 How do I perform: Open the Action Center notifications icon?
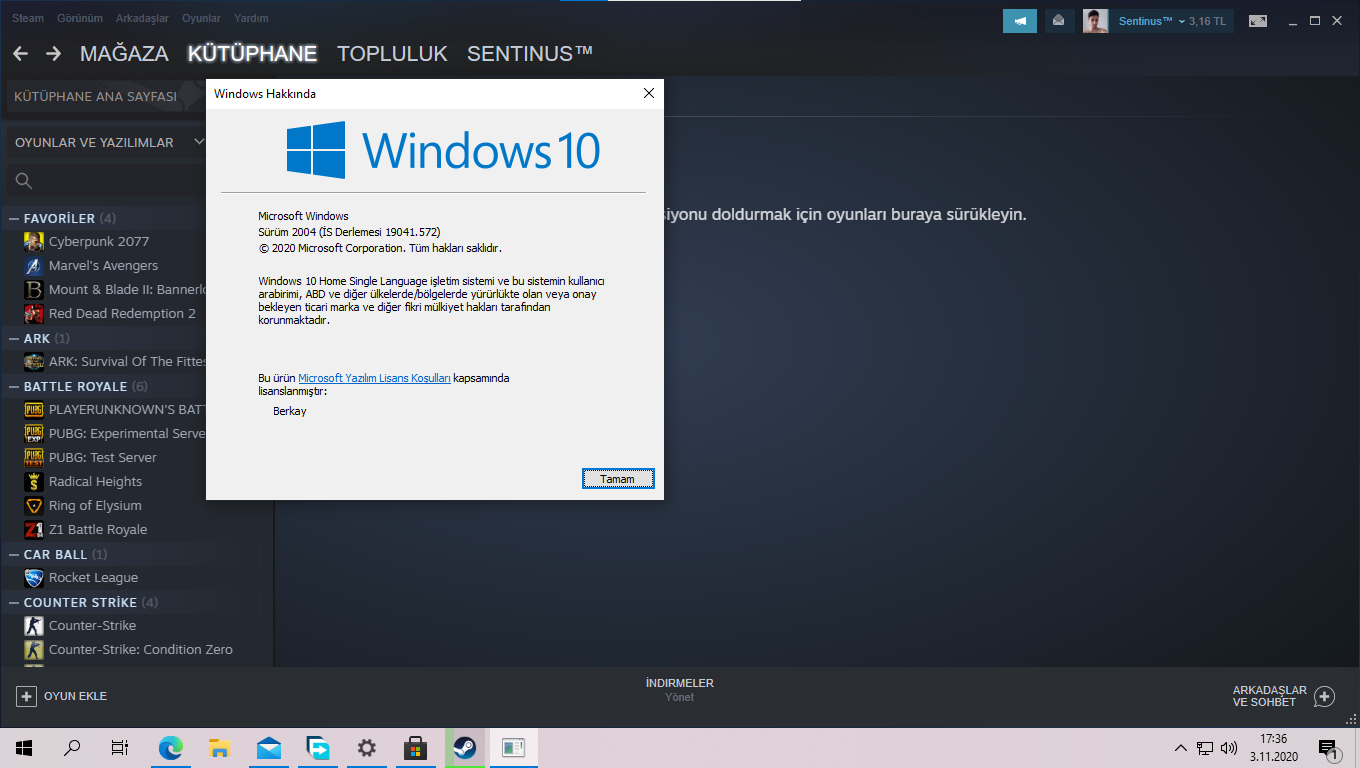tap(1329, 748)
